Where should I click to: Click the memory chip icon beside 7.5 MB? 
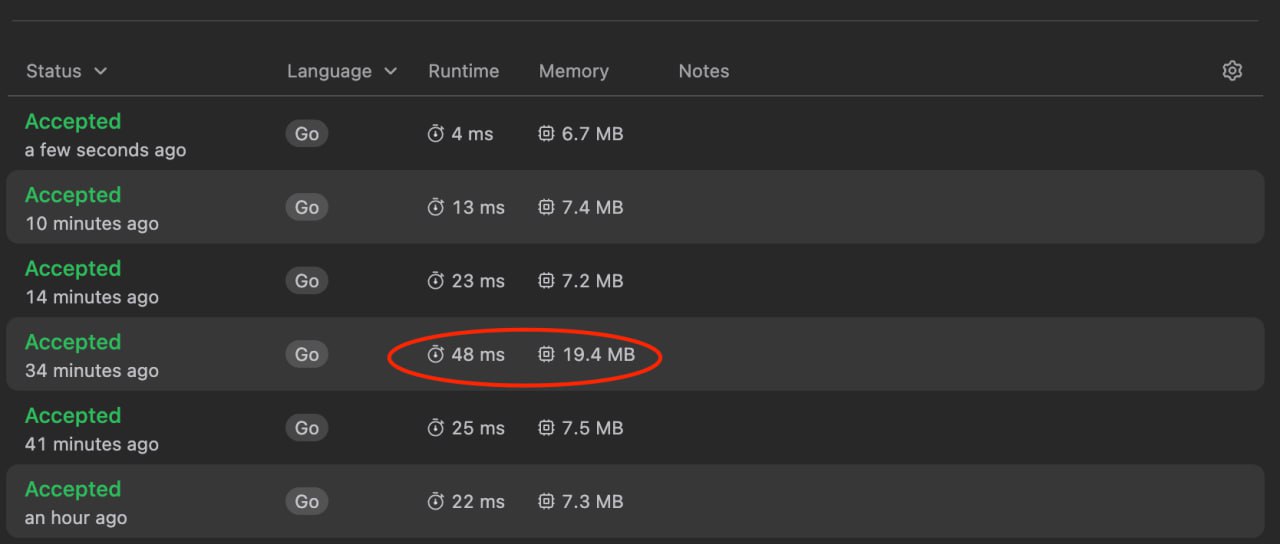tap(546, 428)
